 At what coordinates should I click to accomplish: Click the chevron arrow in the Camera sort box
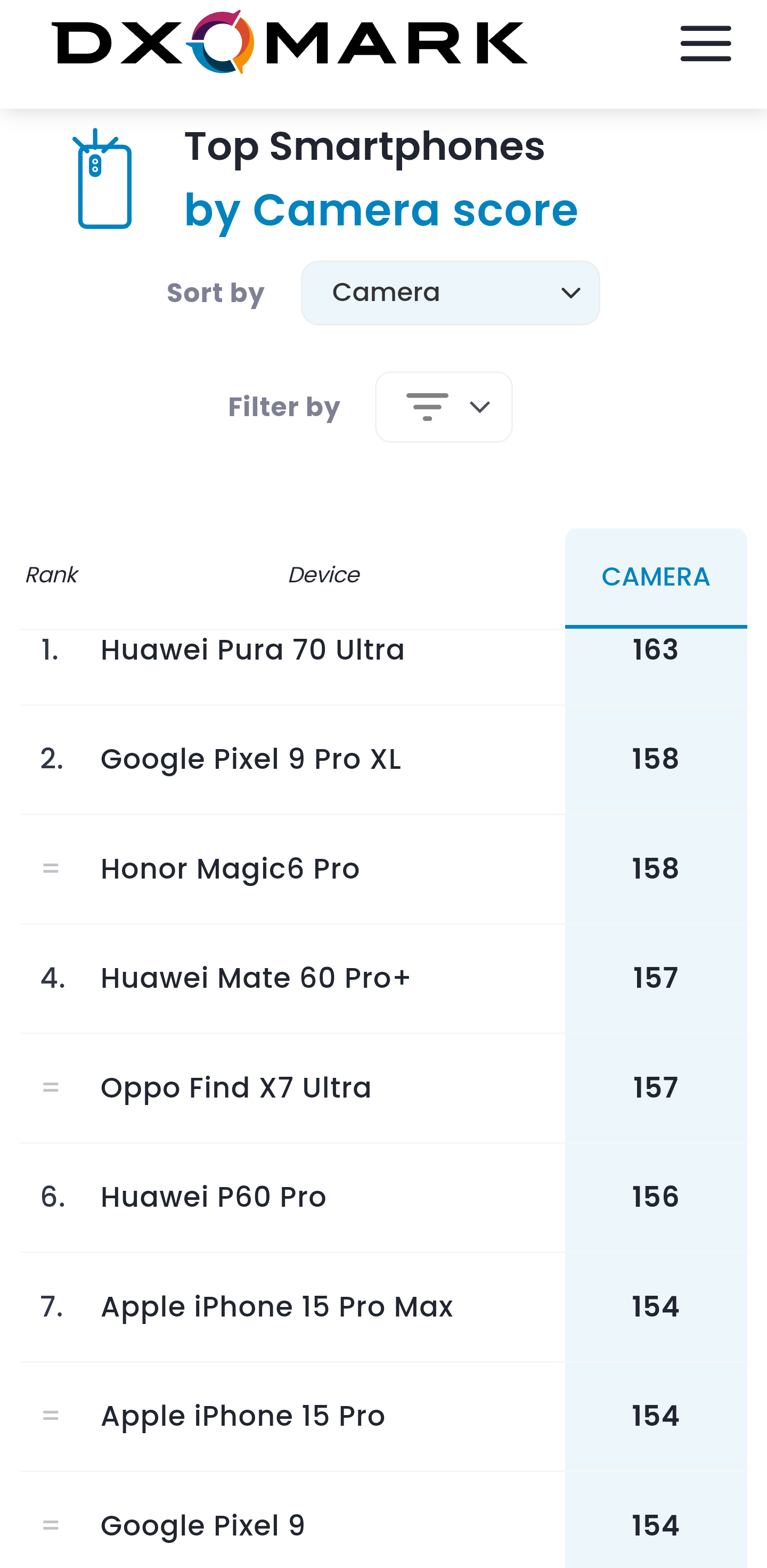(570, 294)
